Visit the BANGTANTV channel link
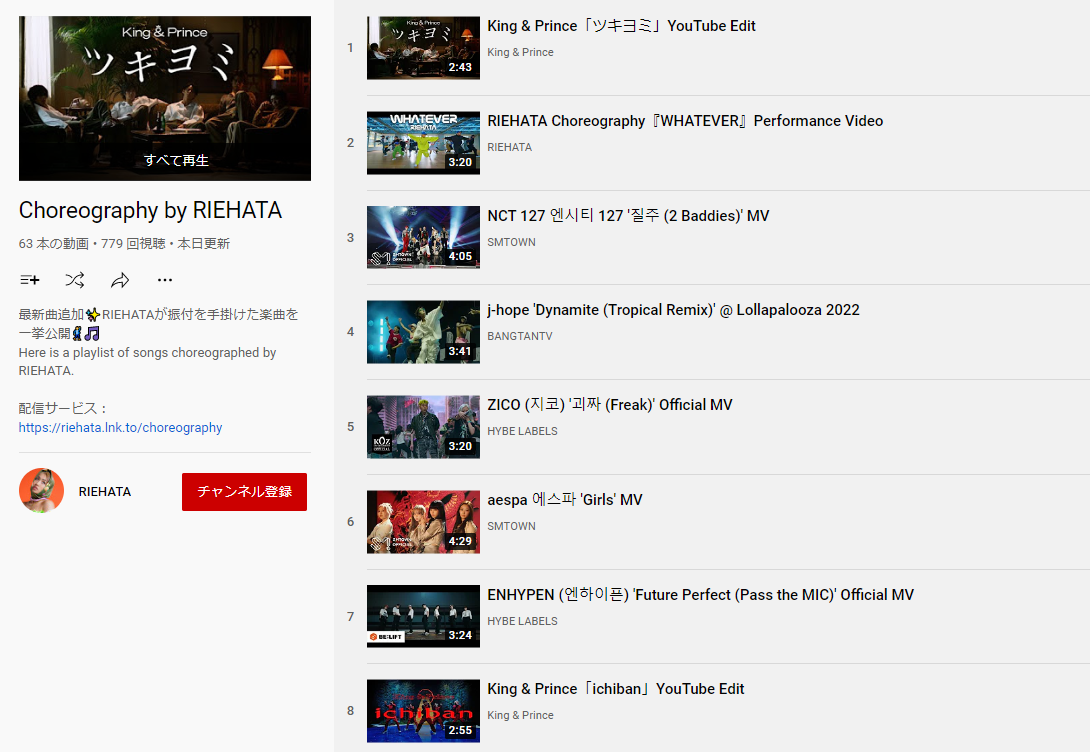The height and width of the screenshot is (752, 1090). coord(520,336)
